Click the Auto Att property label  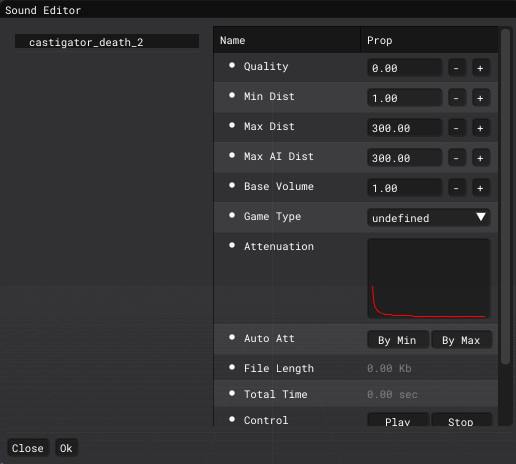click(x=269, y=338)
